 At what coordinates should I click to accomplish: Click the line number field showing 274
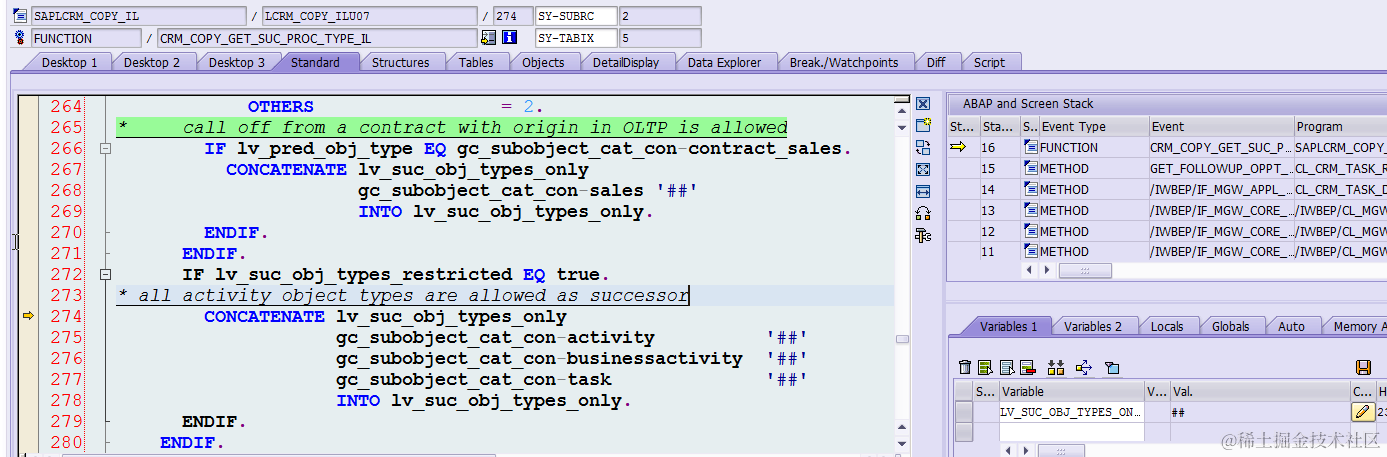click(513, 16)
